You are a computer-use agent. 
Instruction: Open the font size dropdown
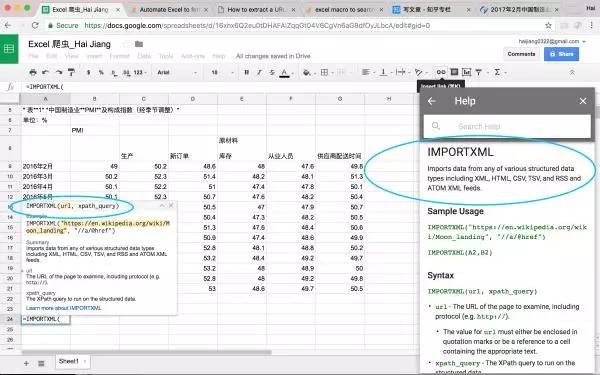click(222, 72)
